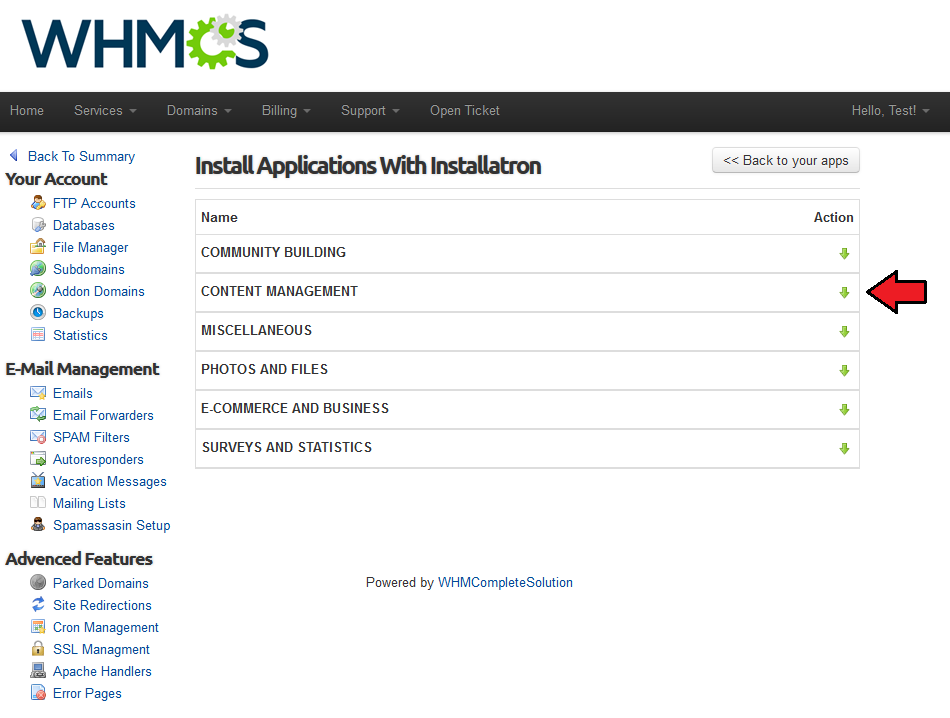
Task: Open the Addon Domains link
Action: [x=99, y=291]
